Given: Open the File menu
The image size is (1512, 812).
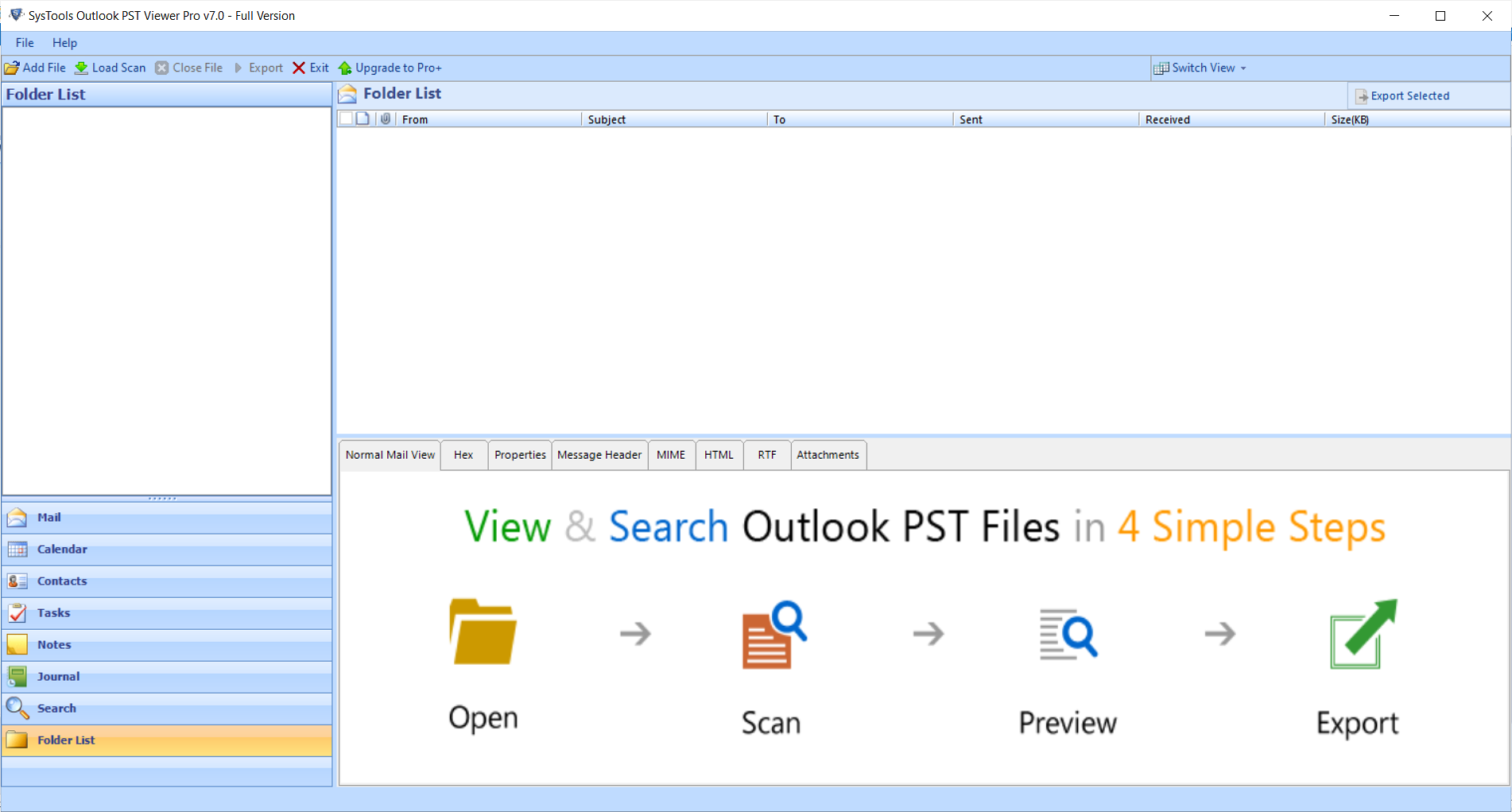Looking at the screenshot, I should click(x=25, y=43).
